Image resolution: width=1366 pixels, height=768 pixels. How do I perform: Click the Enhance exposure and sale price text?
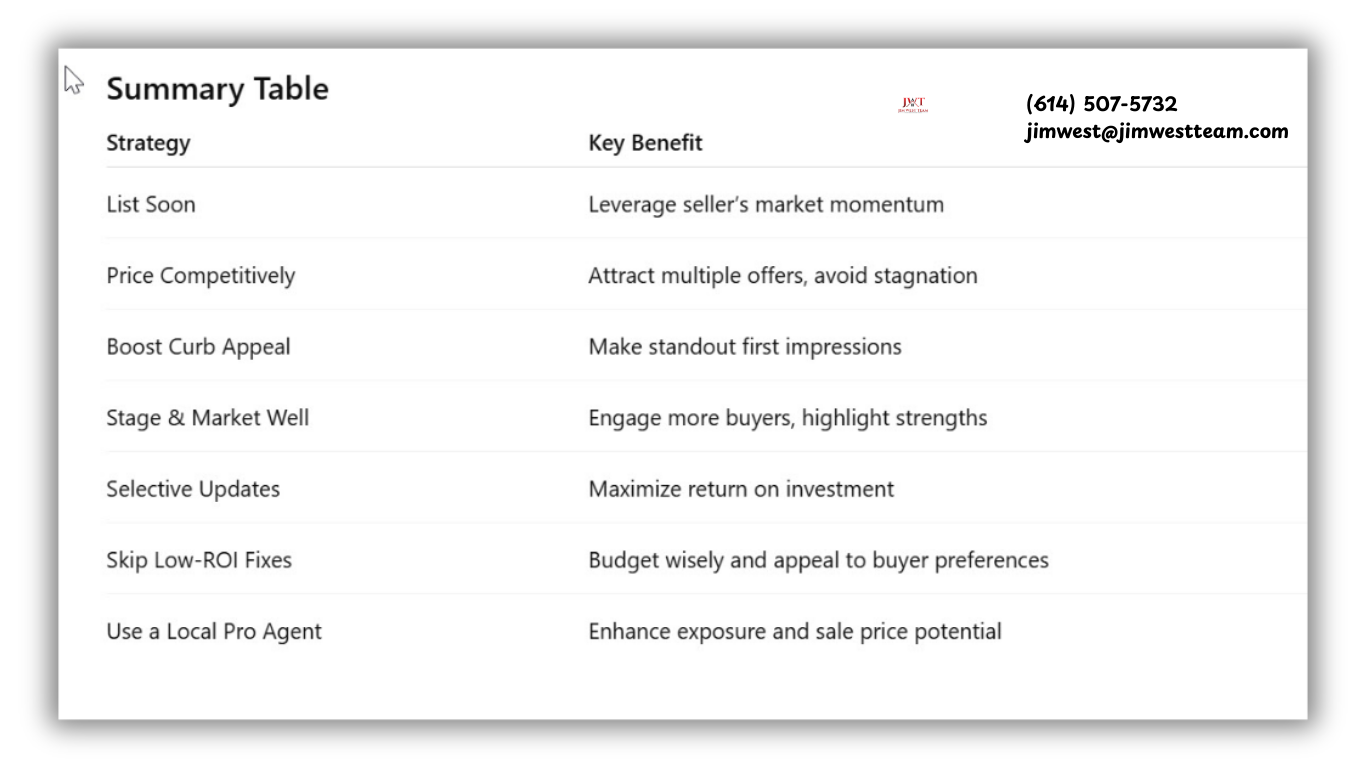(x=794, y=632)
